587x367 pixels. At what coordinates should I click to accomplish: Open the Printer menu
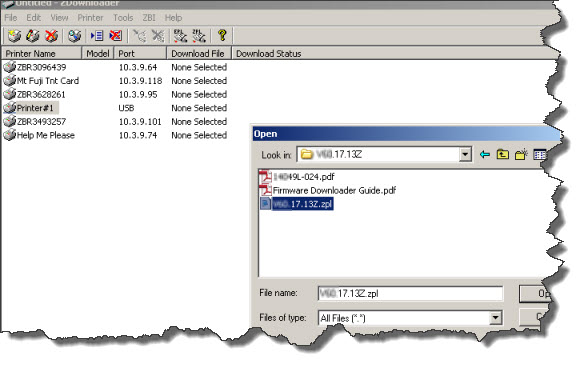tap(90, 18)
